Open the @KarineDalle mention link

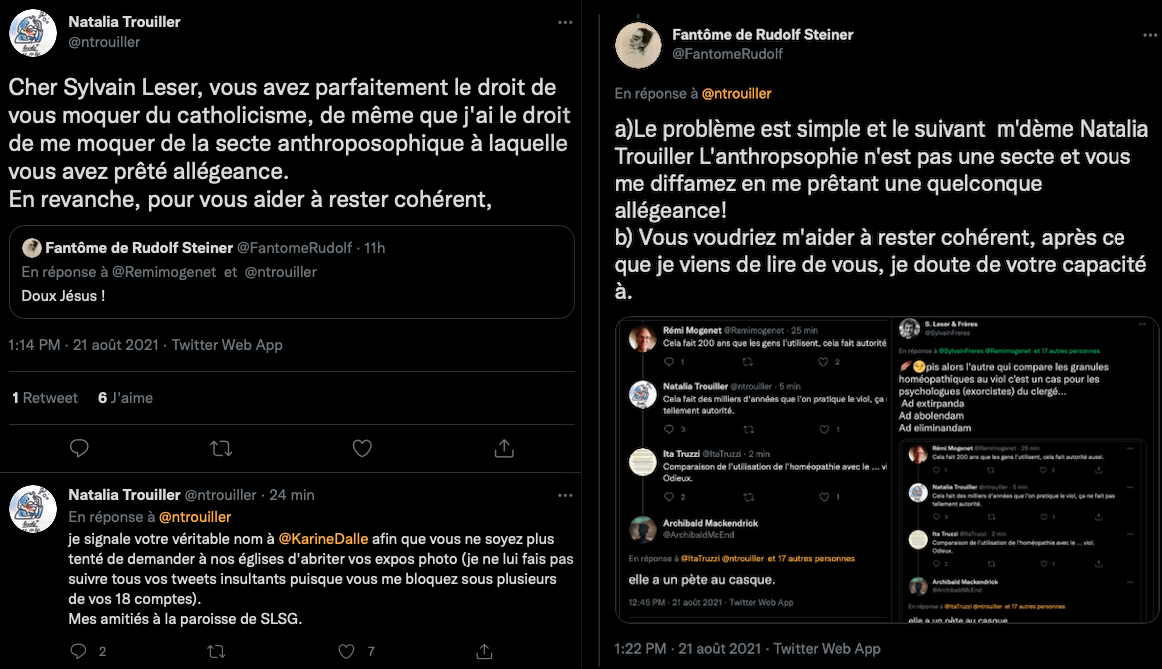[x=323, y=538]
